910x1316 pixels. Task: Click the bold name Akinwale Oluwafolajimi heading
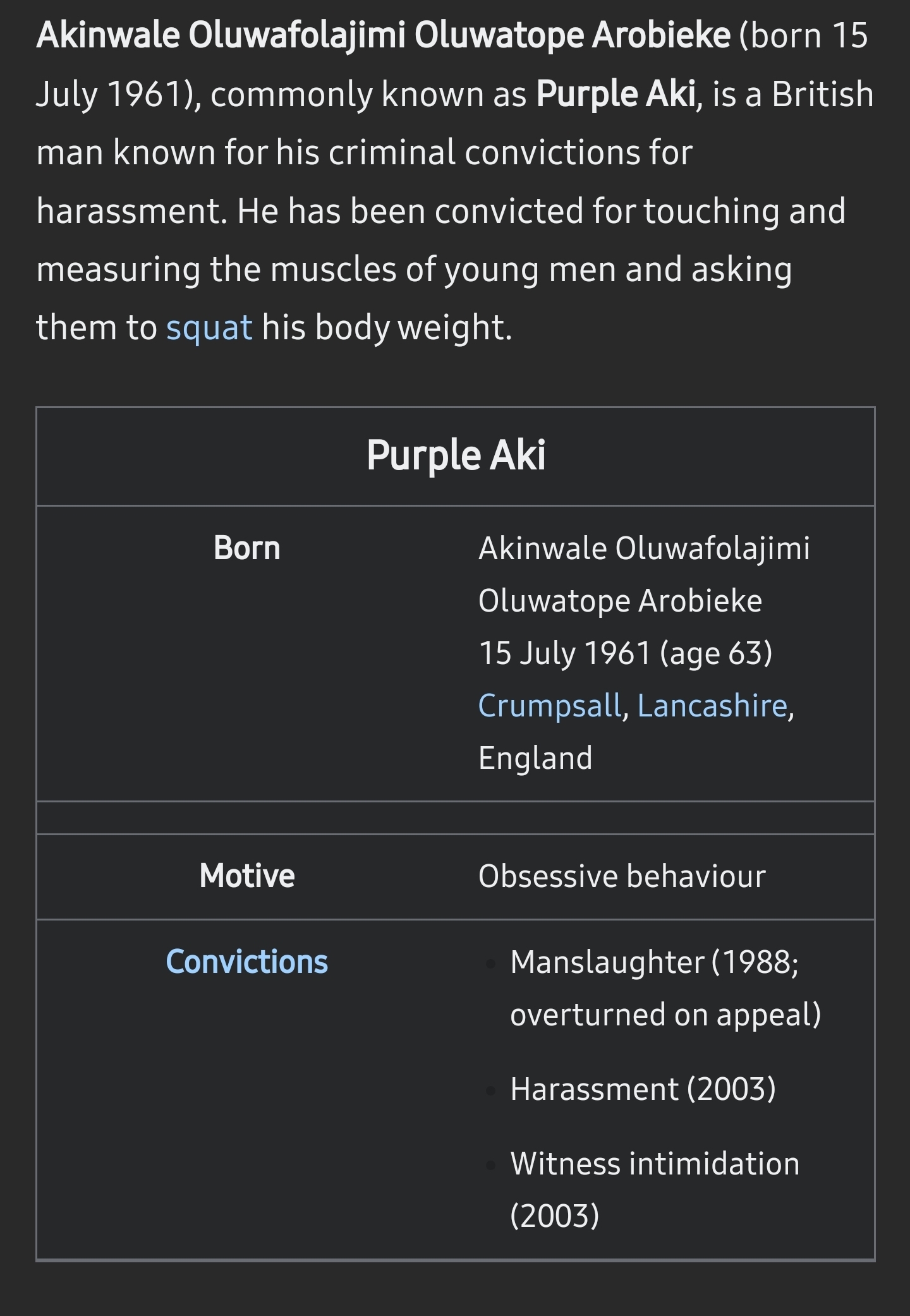point(383,35)
